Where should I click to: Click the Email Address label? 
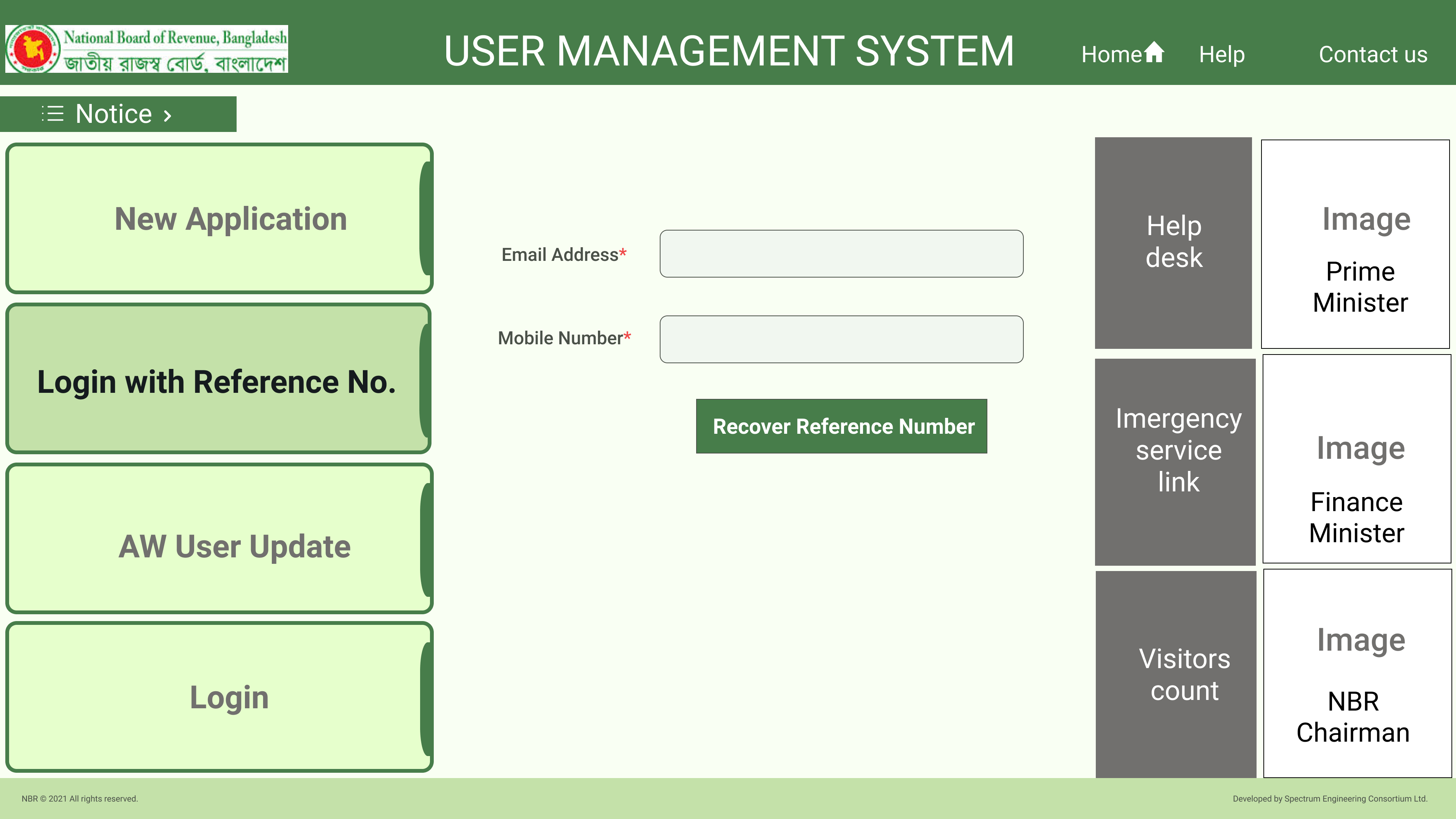click(x=564, y=254)
